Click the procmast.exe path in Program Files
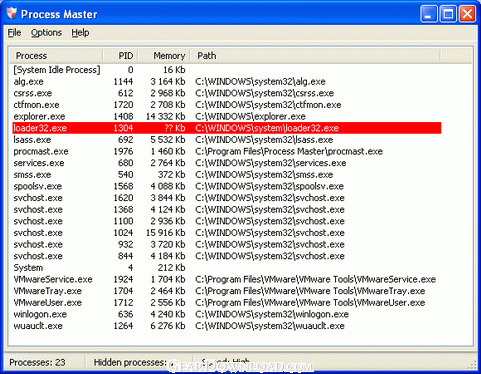The height and width of the screenshot is (374, 481). pos(289,151)
